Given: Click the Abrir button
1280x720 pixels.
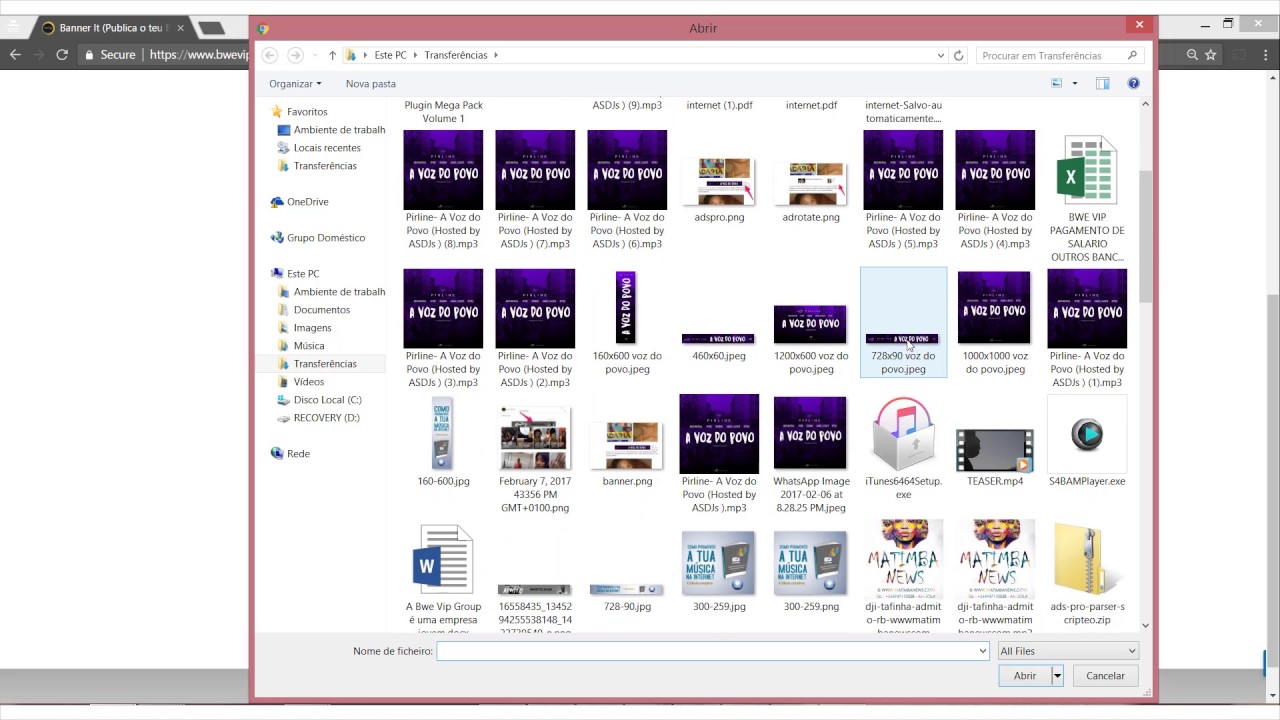Looking at the screenshot, I should (1025, 676).
